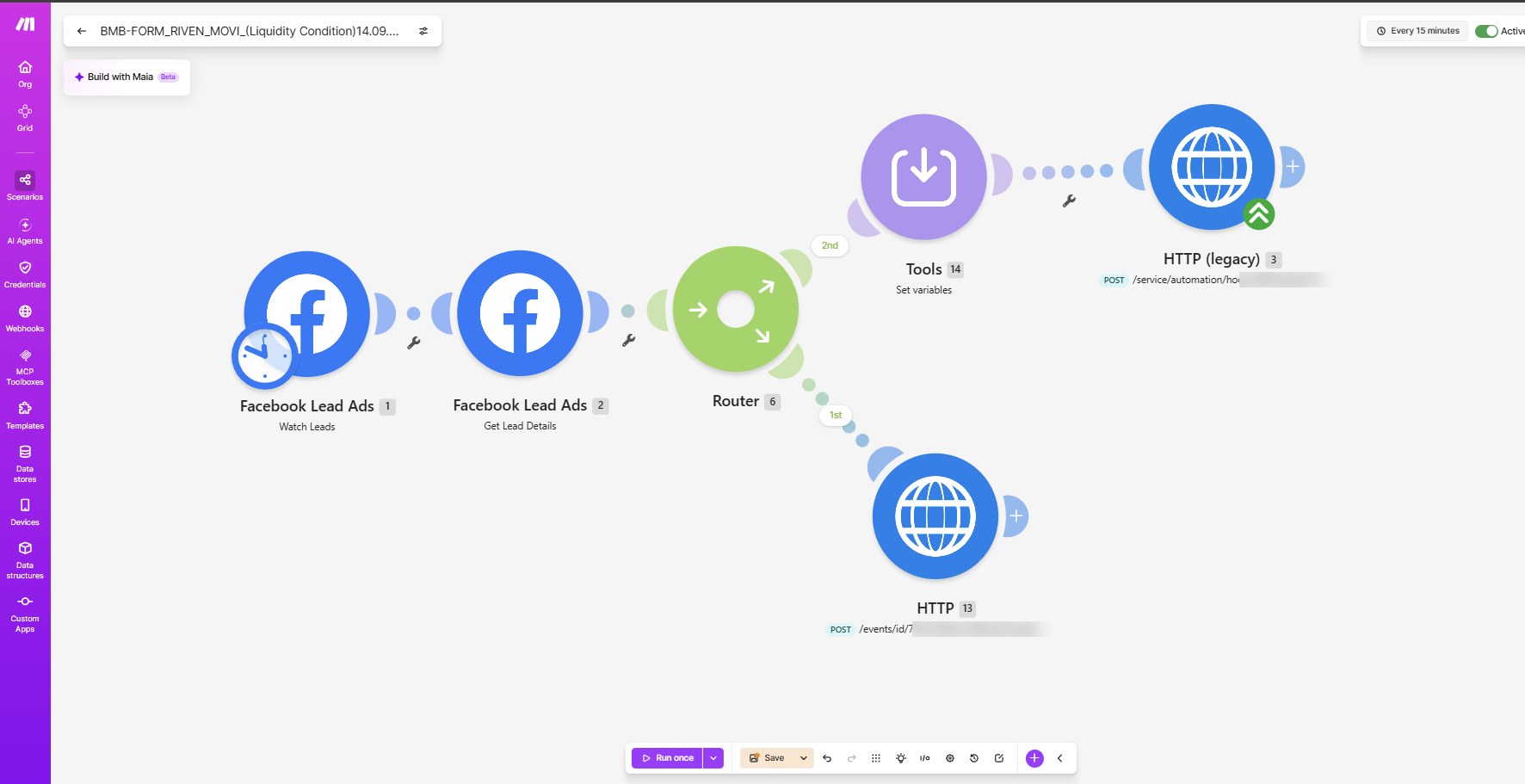Open Templates from the sidebar menu

25,416
